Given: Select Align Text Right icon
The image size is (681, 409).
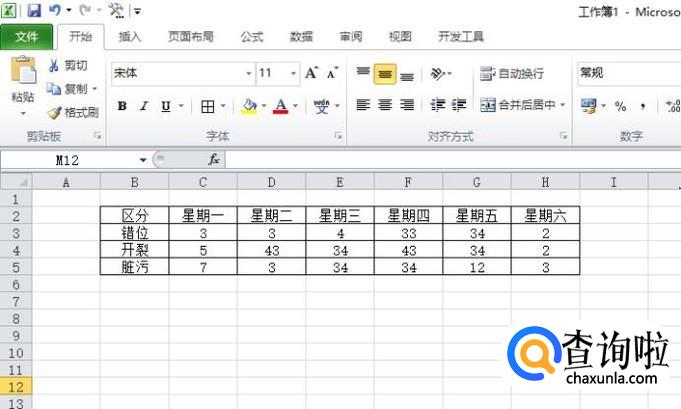Looking at the screenshot, I should coord(407,105).
